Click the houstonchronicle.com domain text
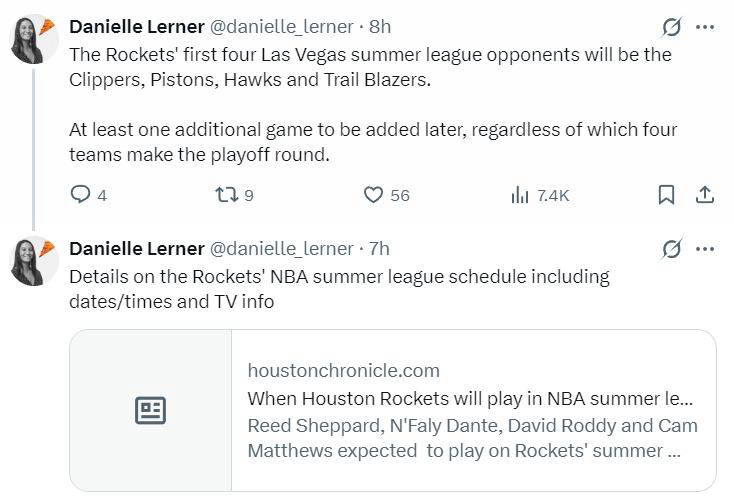Viewport: 734px width, 496px height. (x=343, y=371)
